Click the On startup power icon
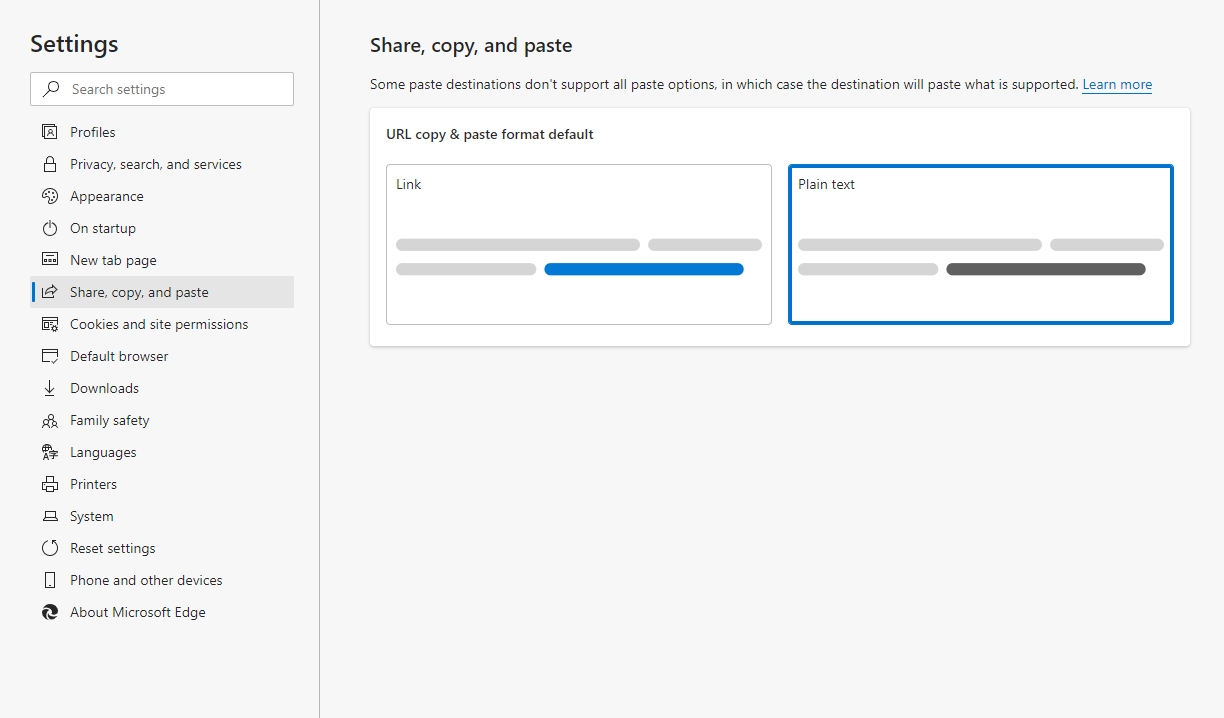The width and height of the screenshot is (1224, 718). point(50,228)
